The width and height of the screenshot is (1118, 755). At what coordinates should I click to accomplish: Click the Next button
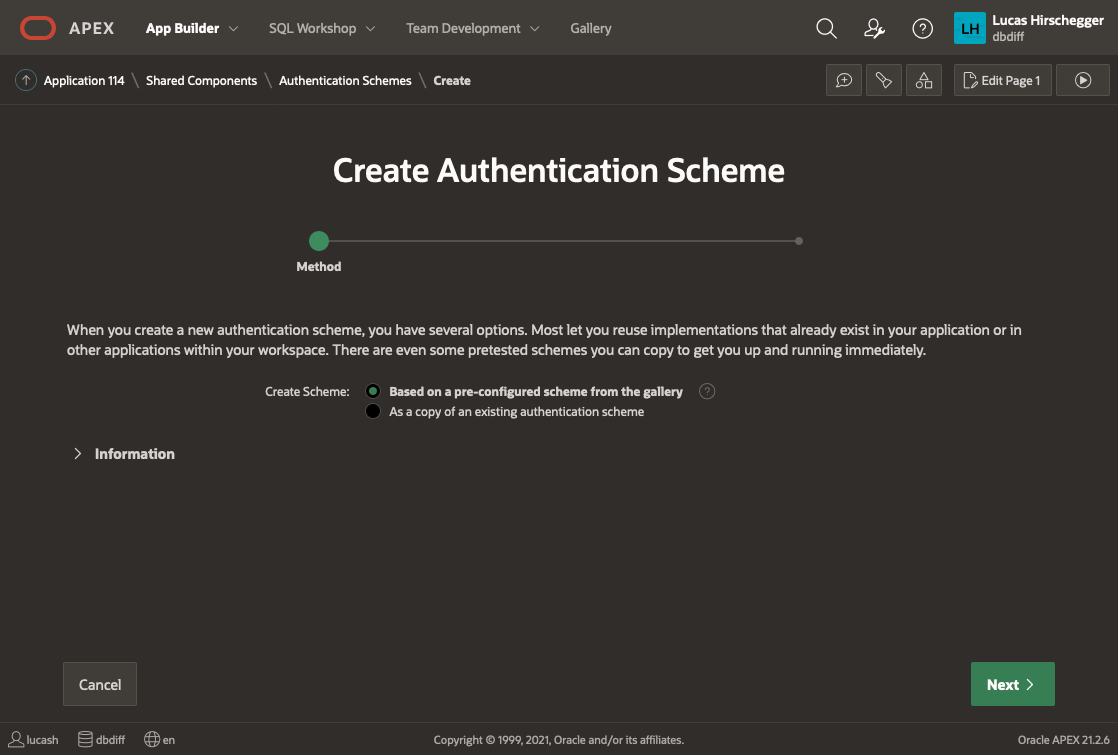[x=1012, y=684]
